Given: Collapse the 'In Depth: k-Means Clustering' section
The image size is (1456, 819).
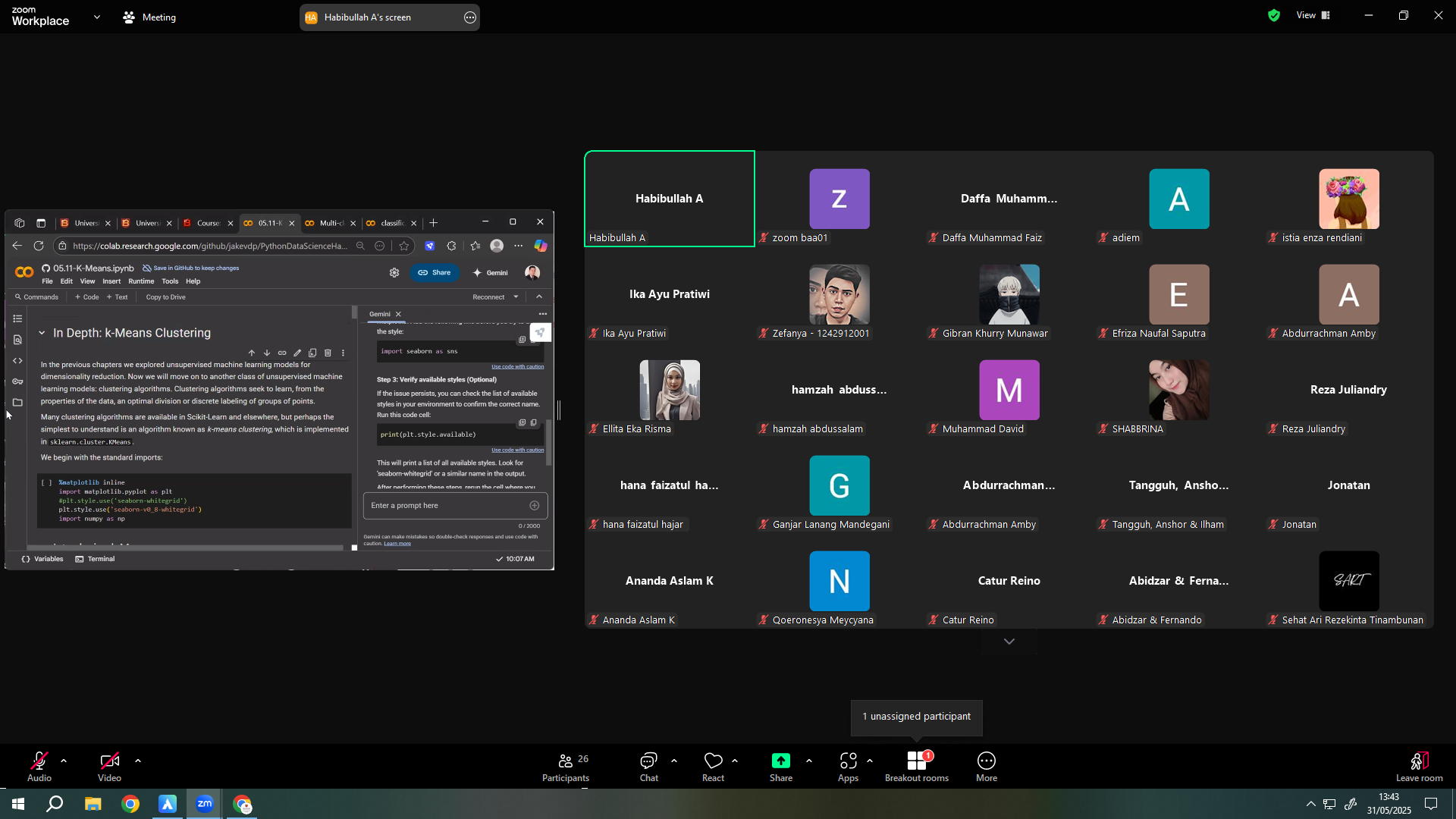Looking at the screenshot, I should (42, 333).
